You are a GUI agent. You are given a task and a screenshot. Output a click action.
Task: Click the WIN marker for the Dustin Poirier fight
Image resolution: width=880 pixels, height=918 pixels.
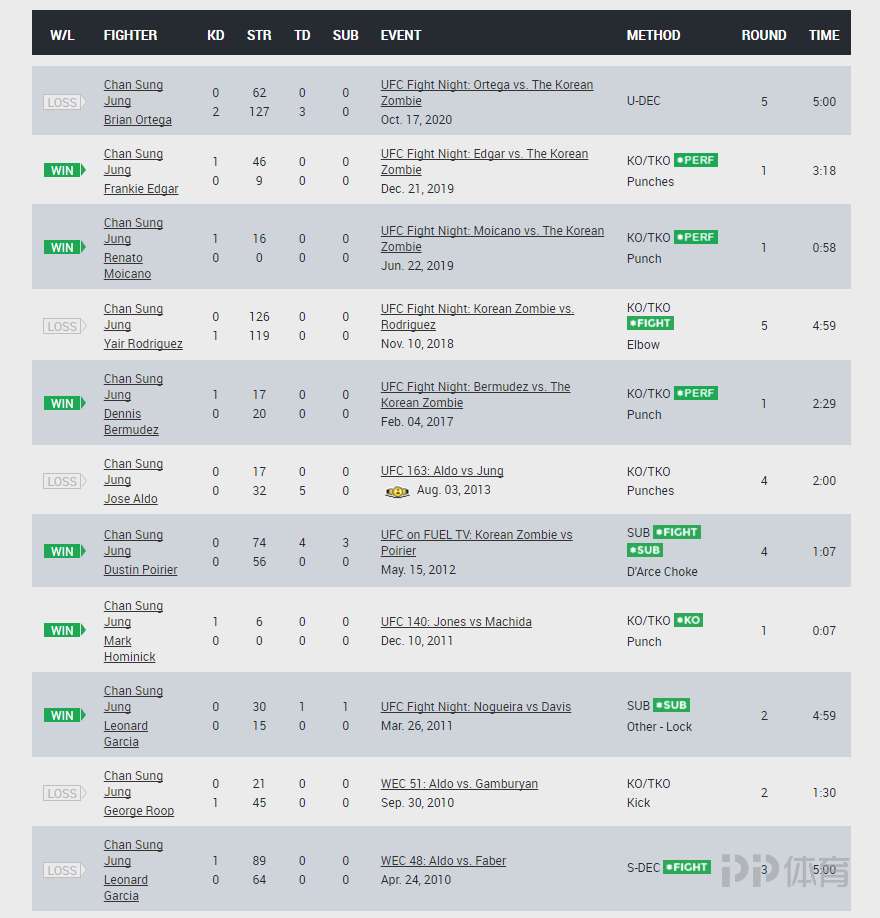(x=64, y=551)
